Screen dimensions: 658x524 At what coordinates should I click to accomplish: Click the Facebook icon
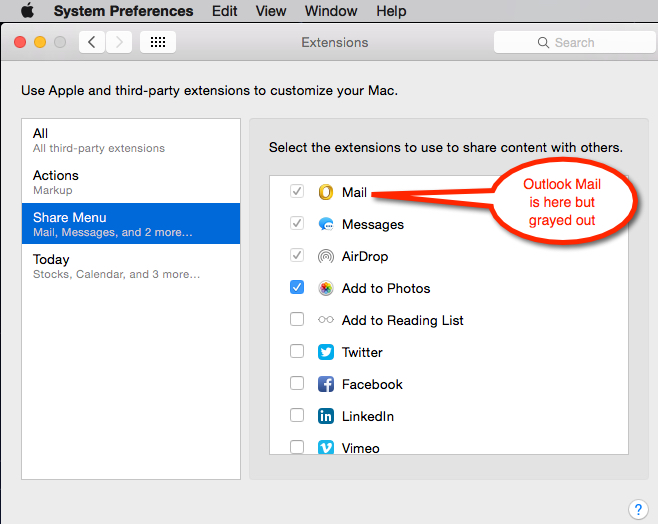[x=326, y=384]
